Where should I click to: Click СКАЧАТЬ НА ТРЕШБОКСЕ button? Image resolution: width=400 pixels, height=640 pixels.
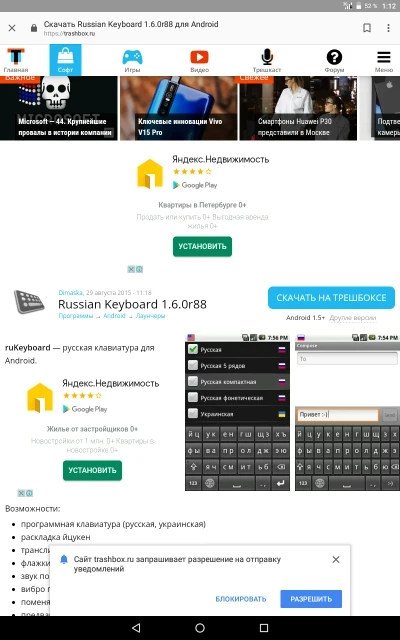point(331,298)
